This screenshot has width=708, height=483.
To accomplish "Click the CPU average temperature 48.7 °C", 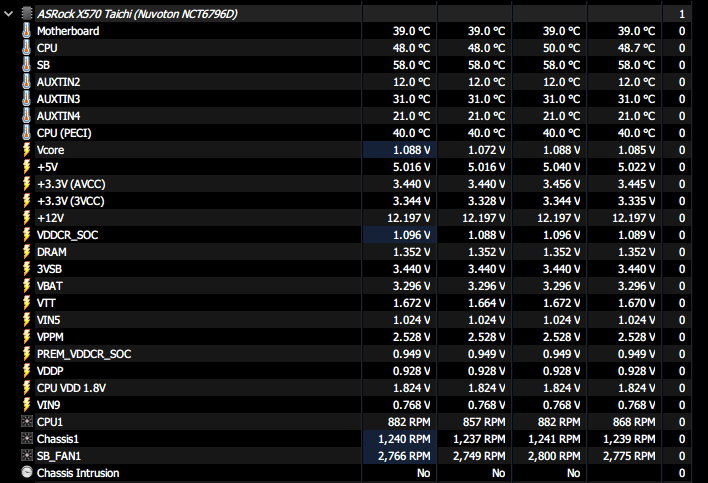I will click(636, 48).
